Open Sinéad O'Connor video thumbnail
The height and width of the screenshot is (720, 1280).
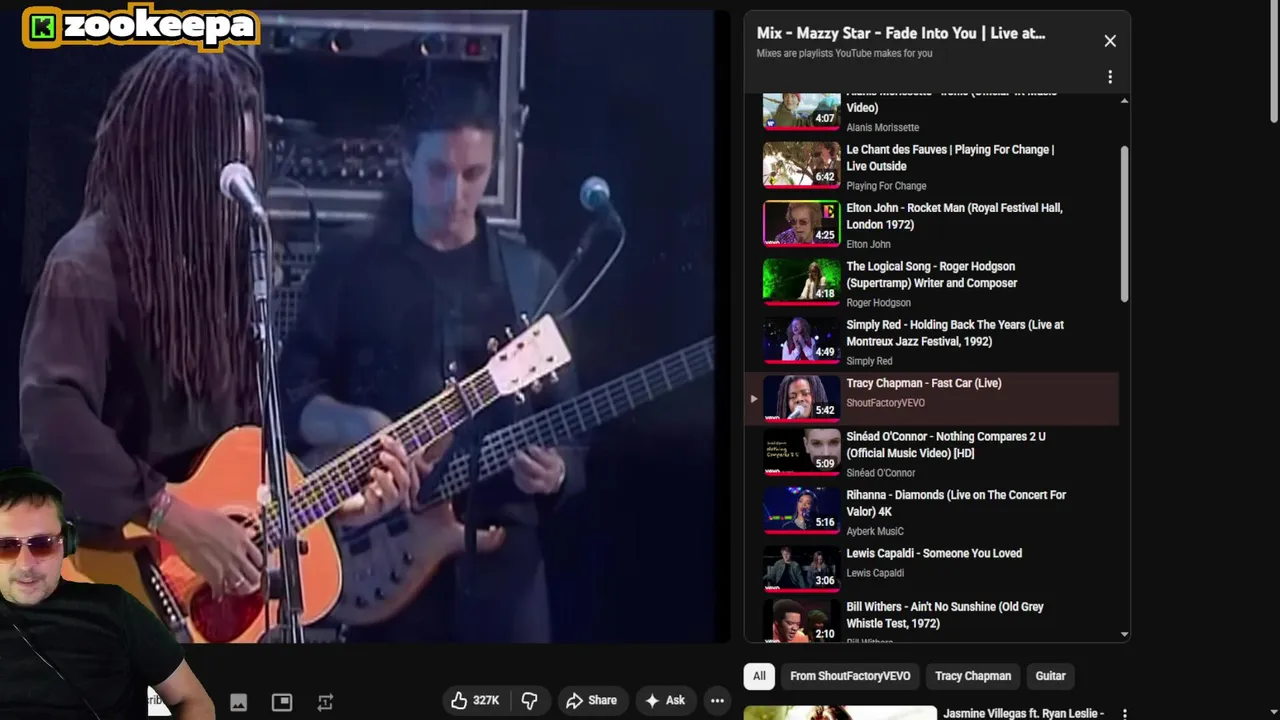click(x=802, y=451)
